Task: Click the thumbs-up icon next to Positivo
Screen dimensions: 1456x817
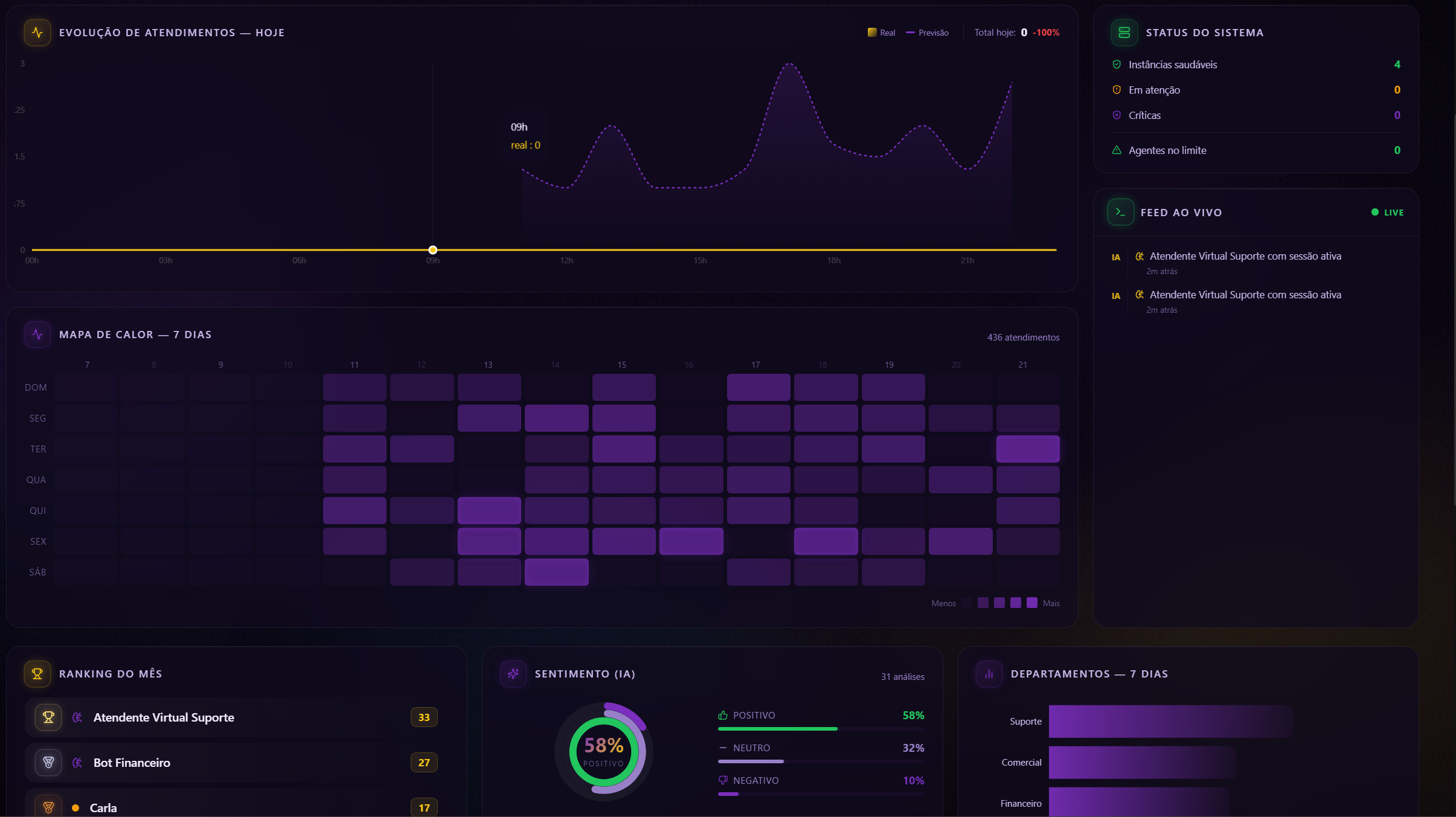Action: tap(723, 715)
